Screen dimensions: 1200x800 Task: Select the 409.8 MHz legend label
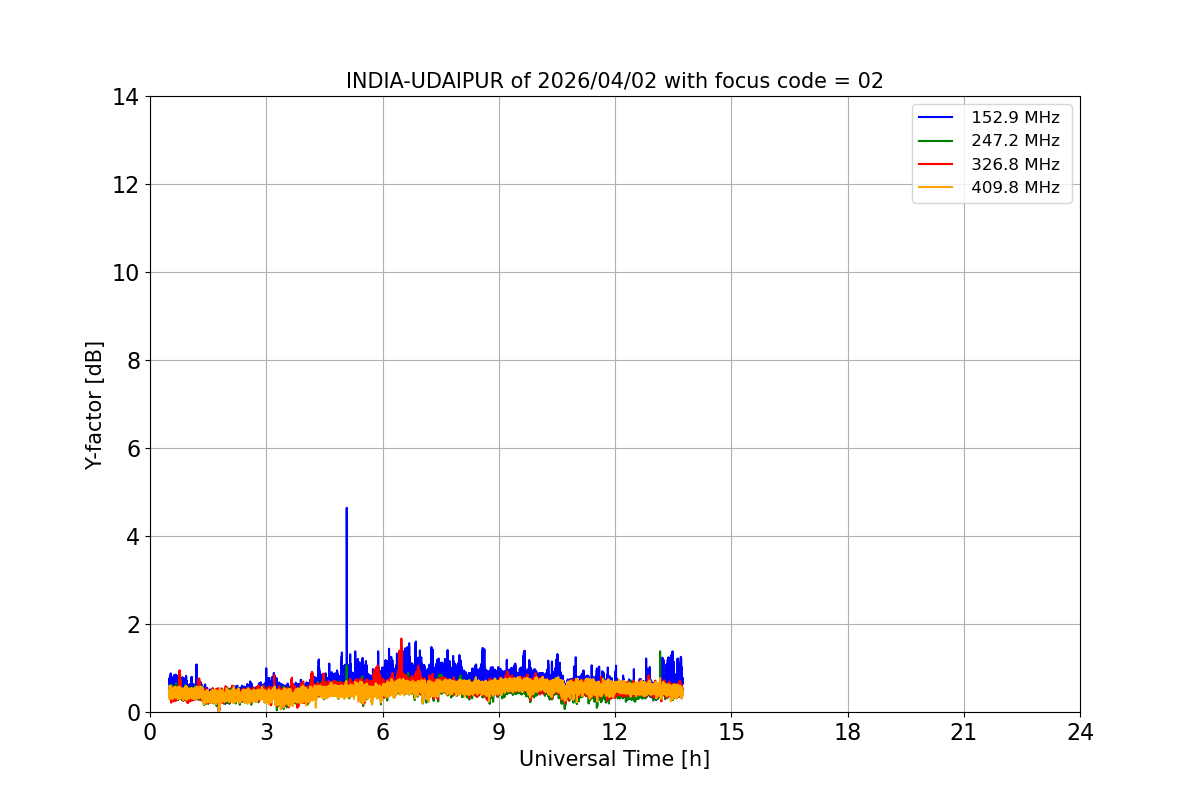coord(1015,187)
